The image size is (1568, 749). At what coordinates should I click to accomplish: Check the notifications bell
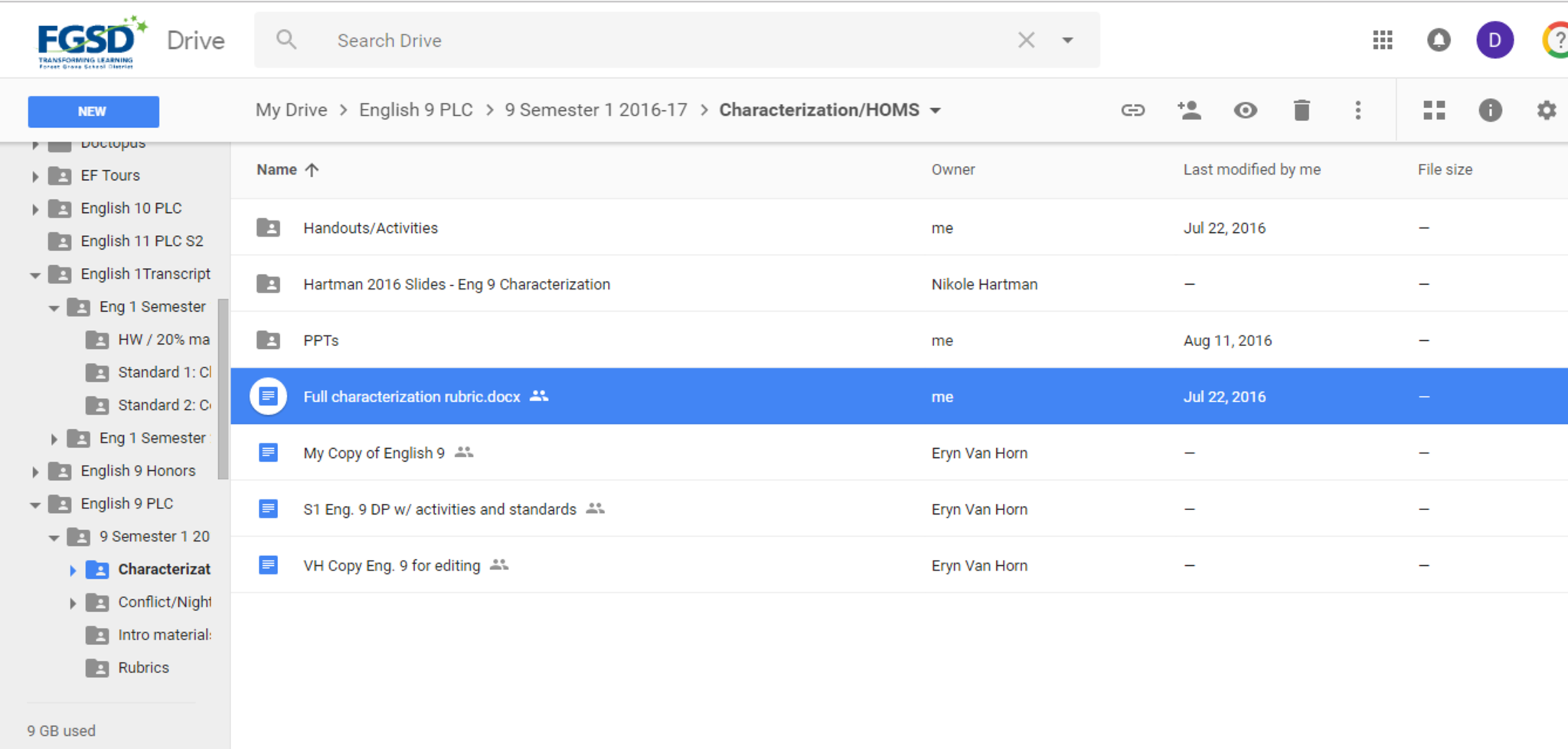point(1439,40)
